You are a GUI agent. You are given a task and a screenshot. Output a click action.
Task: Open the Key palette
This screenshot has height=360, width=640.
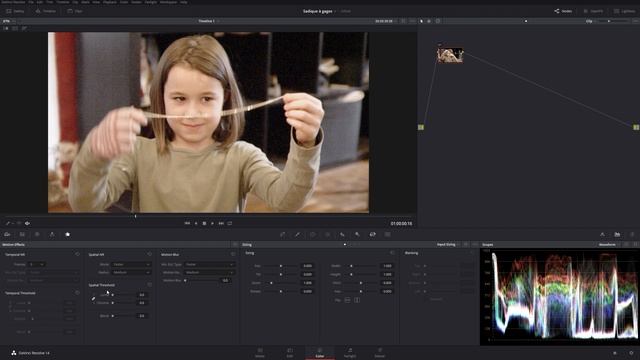[357, 234]
